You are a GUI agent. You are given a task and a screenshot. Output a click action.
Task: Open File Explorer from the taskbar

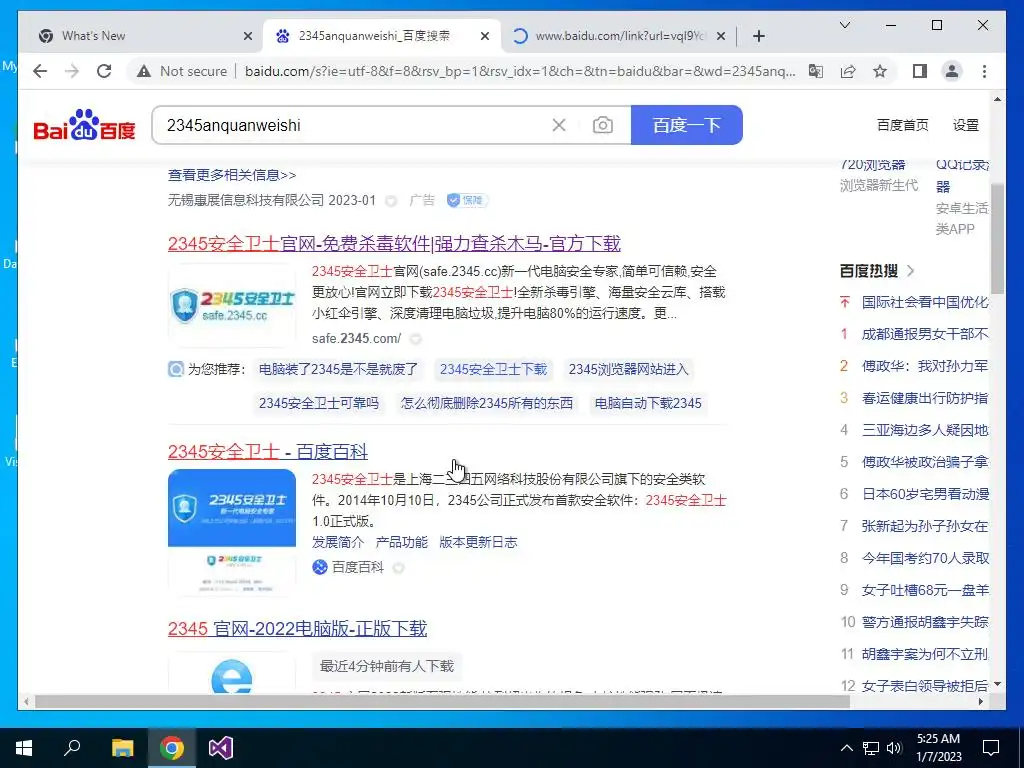(x=122, y=748)
